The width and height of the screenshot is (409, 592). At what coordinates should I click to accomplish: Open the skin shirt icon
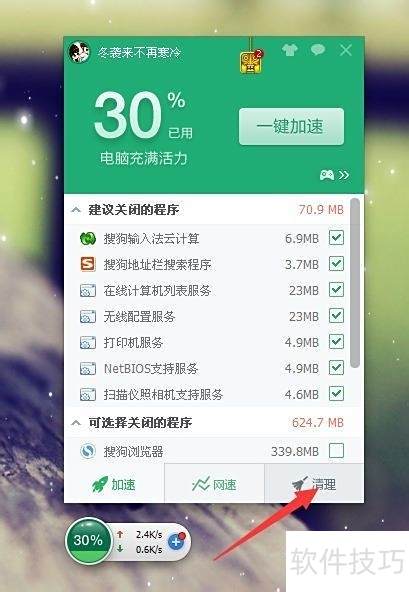290,49
